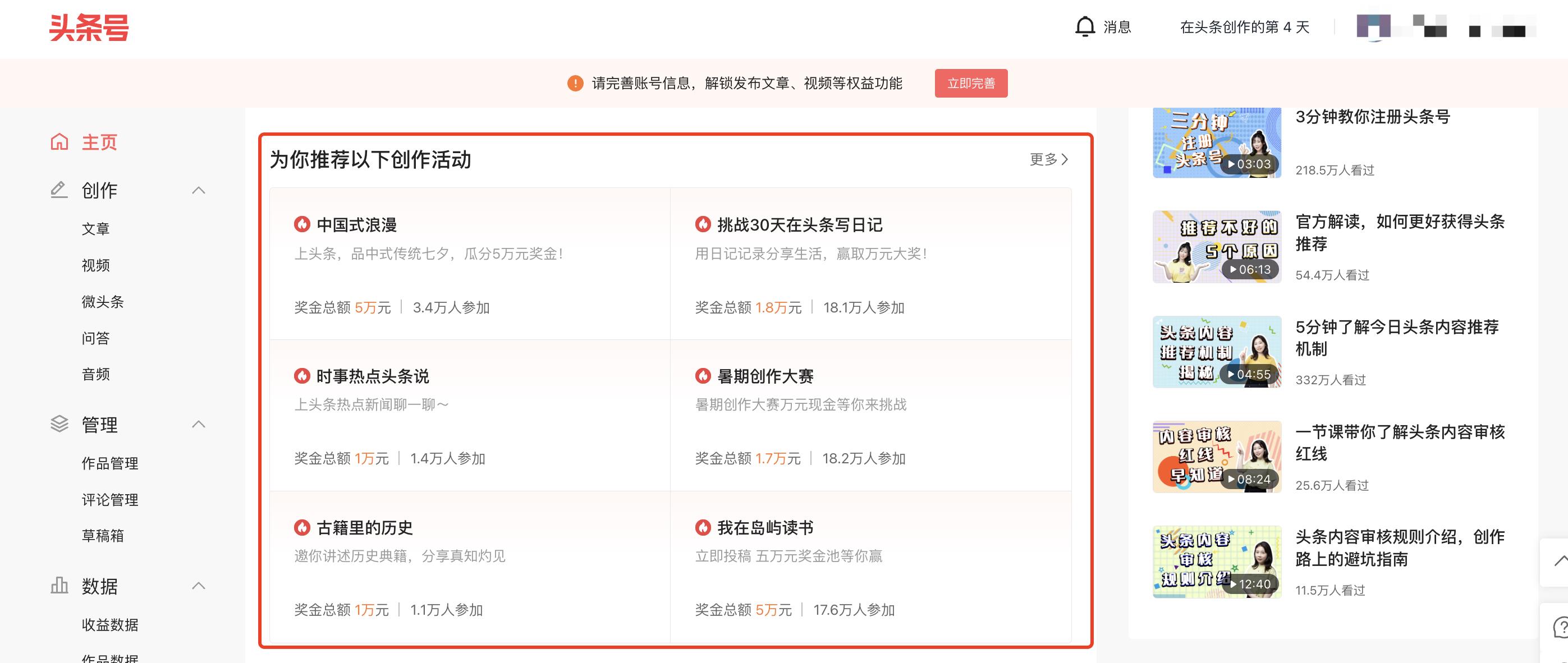
Task: Open the 内容审核红线 08:24 video thumbnail
Action: [1216, 457]
